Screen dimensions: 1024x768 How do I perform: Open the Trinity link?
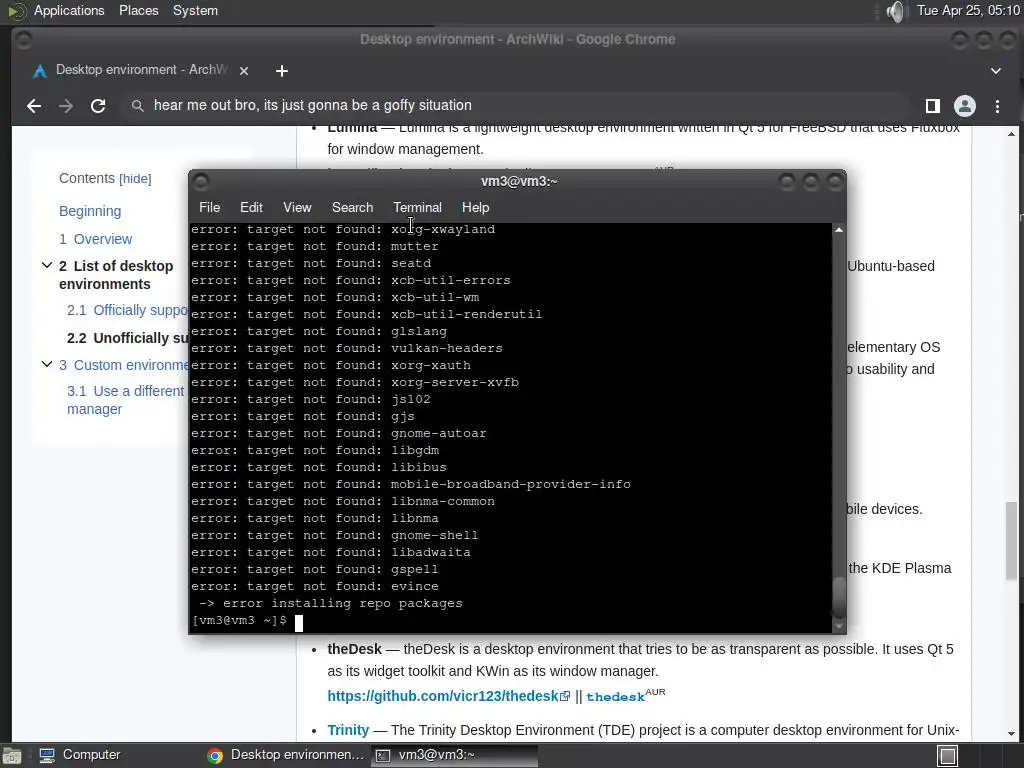click(x=348, y=730)
